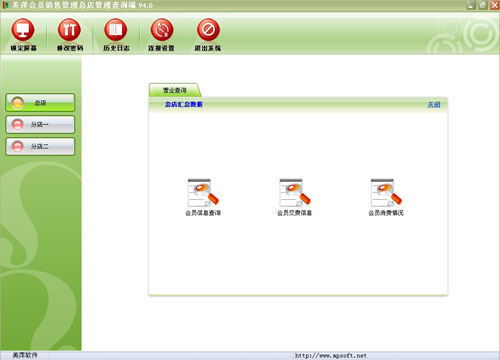Click the 总店汇总数据 summary data link

[x=184, y=104]
